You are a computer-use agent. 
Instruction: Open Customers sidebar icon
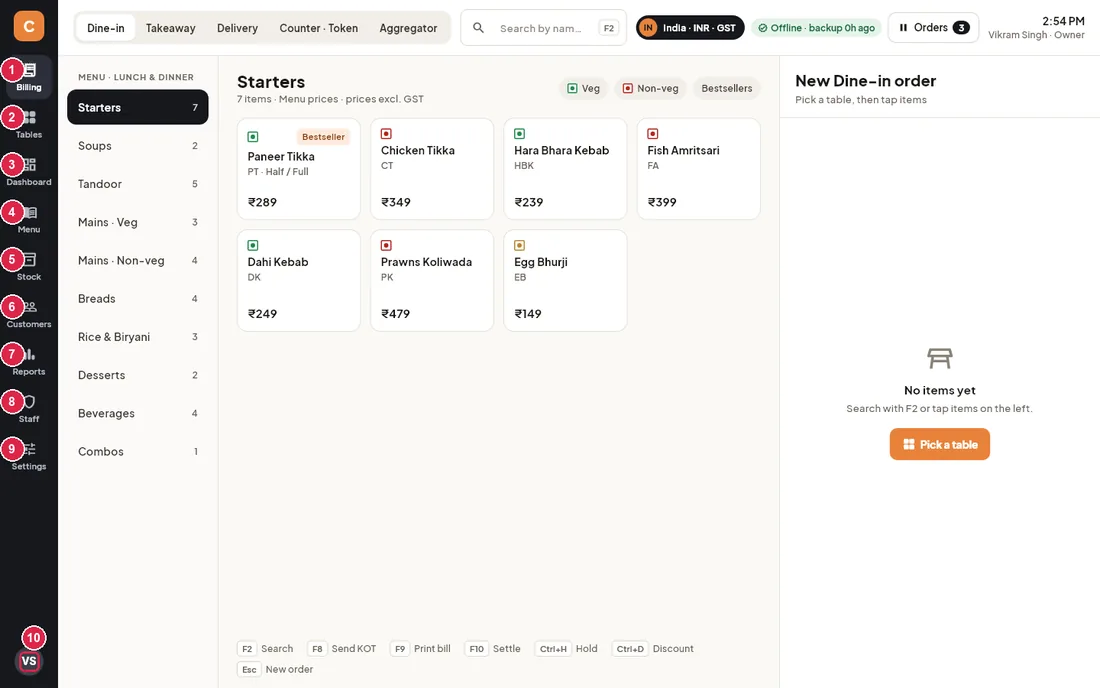(29, 313)
